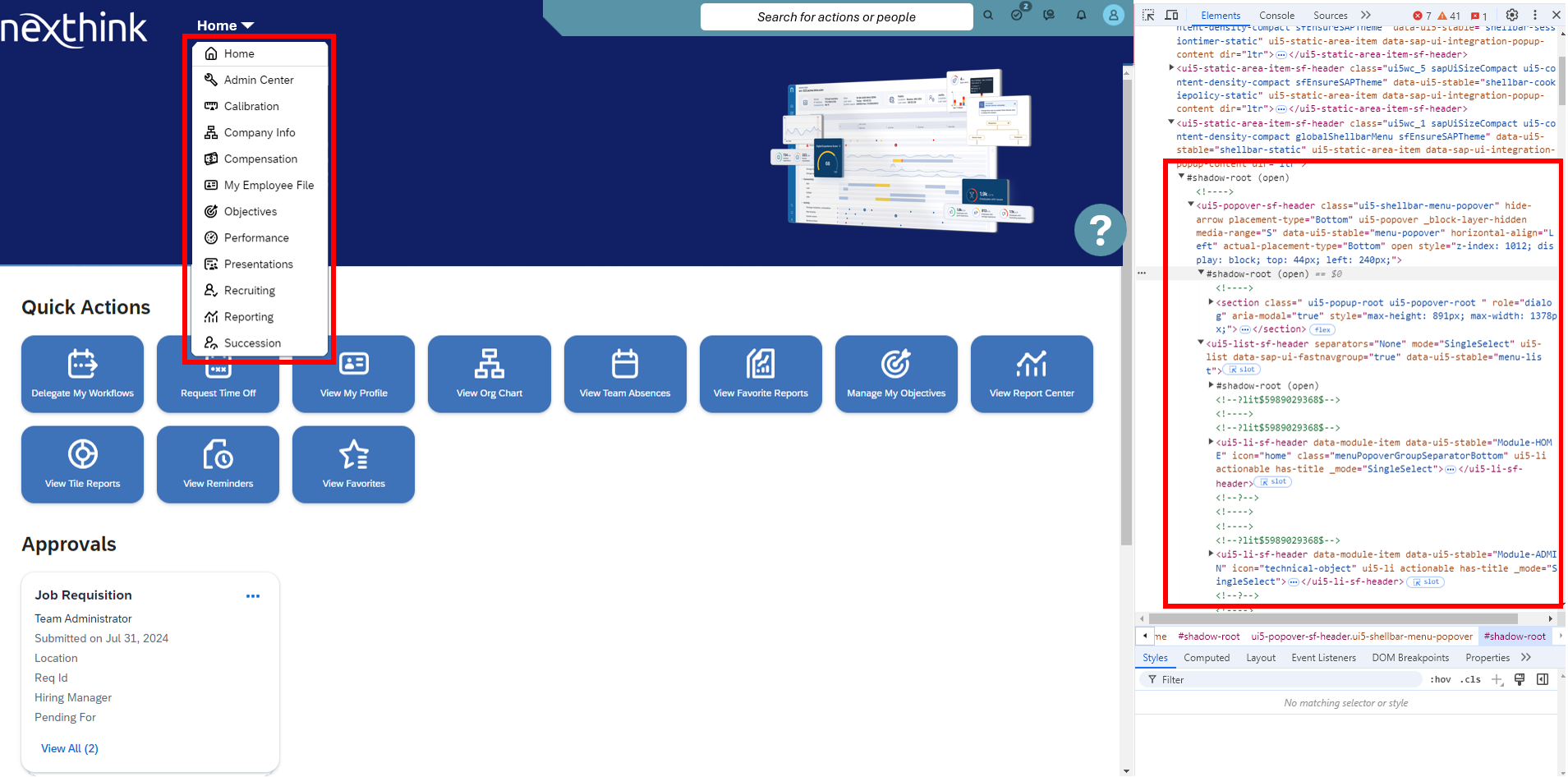Open the Event Listeners tab

1323,658
